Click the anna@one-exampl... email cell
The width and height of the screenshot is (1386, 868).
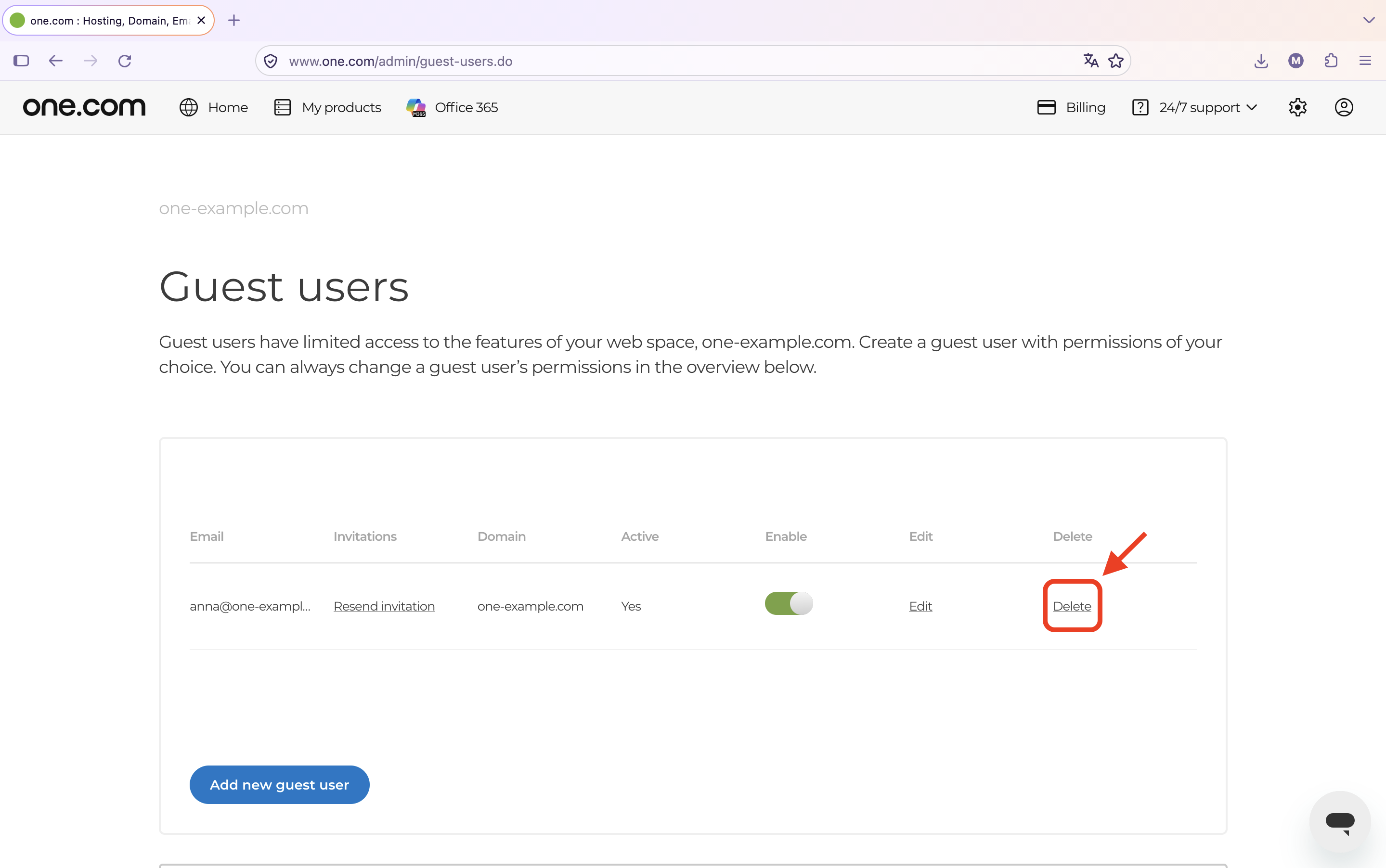pyautogui.click(x=250, y=606)
